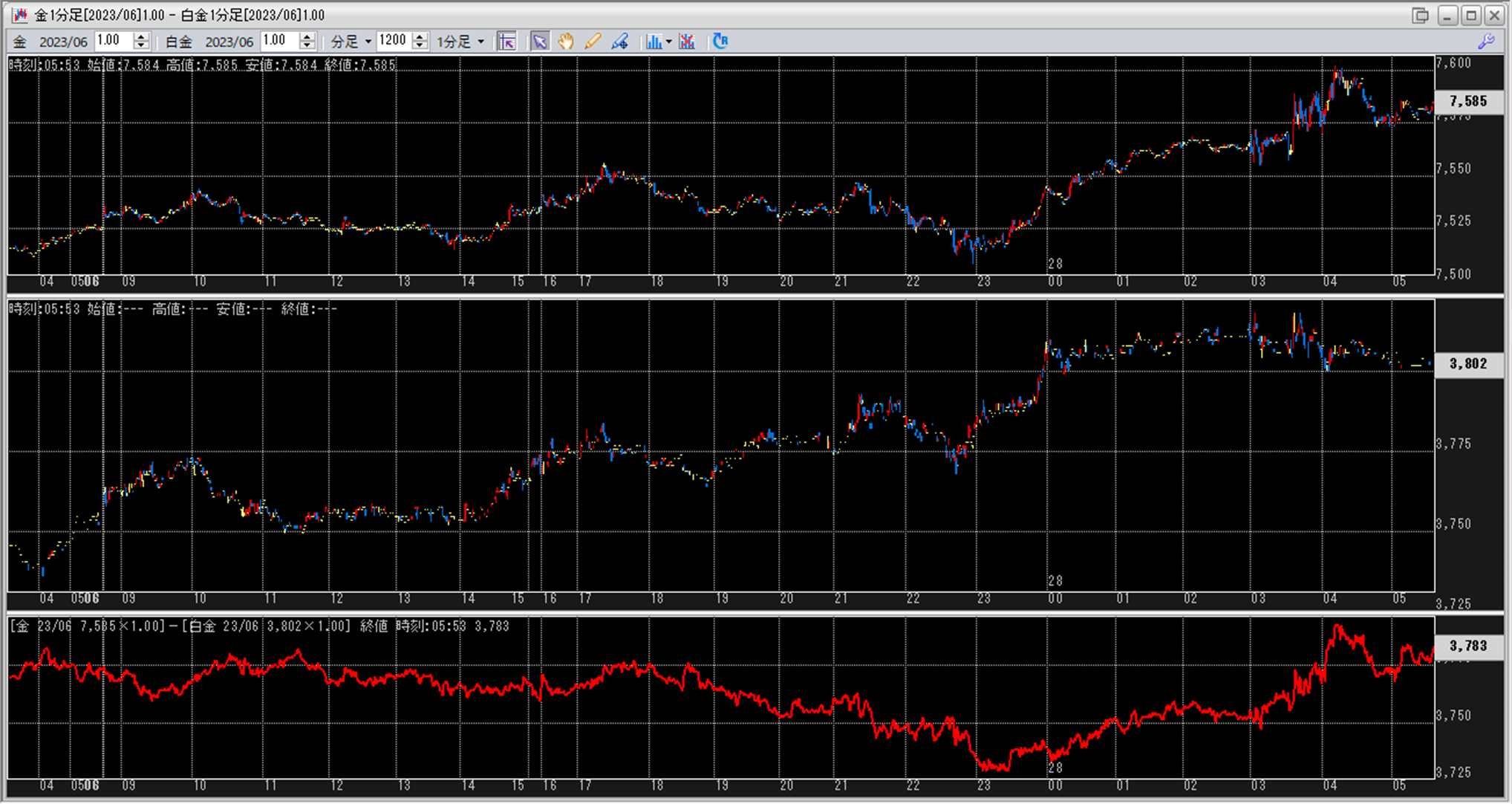Image resolution: width=1512 pixels, height=804 pixels.
Task: Activate the hand pan tool
Action: coord(566,42)
